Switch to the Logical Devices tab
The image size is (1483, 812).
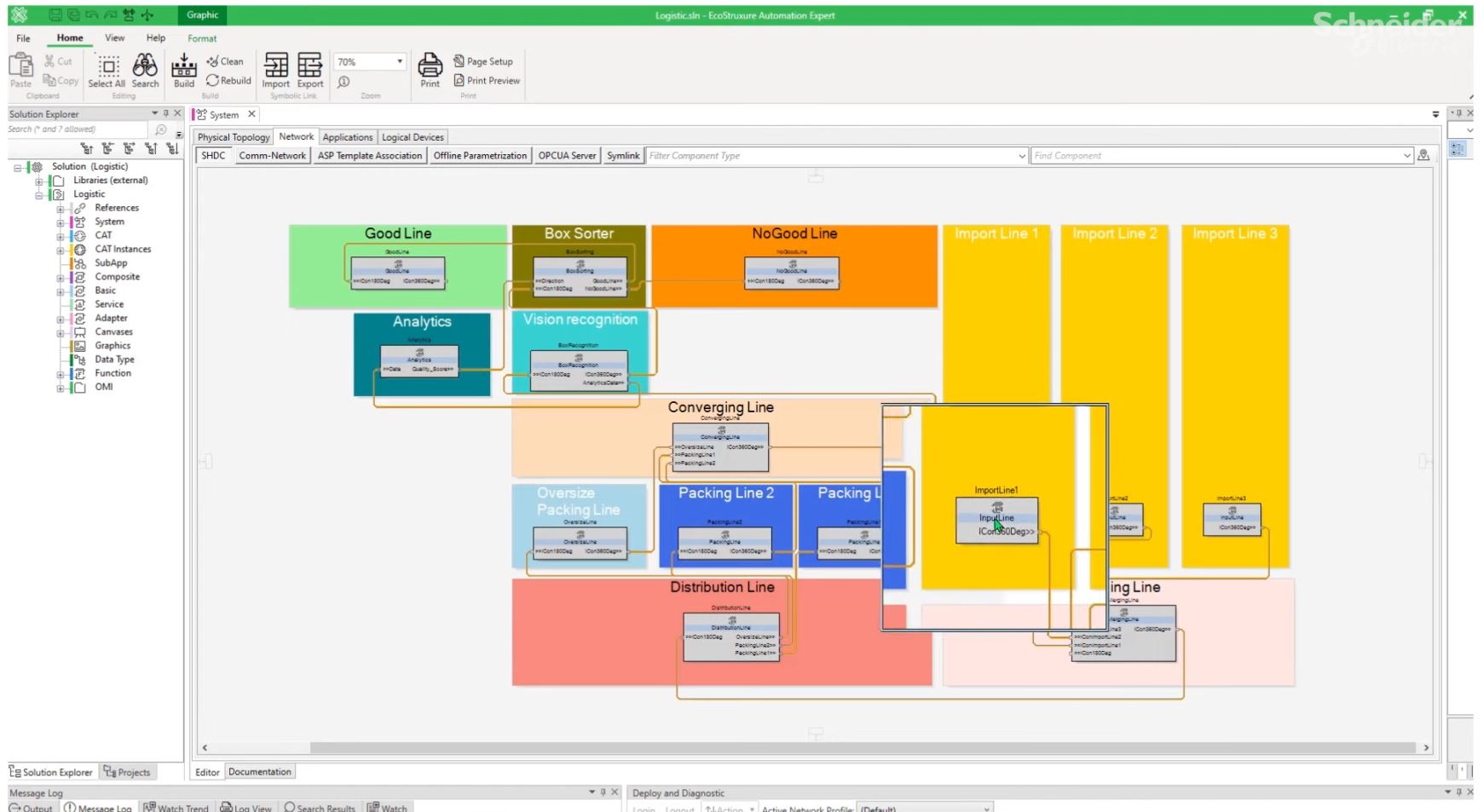413,137
